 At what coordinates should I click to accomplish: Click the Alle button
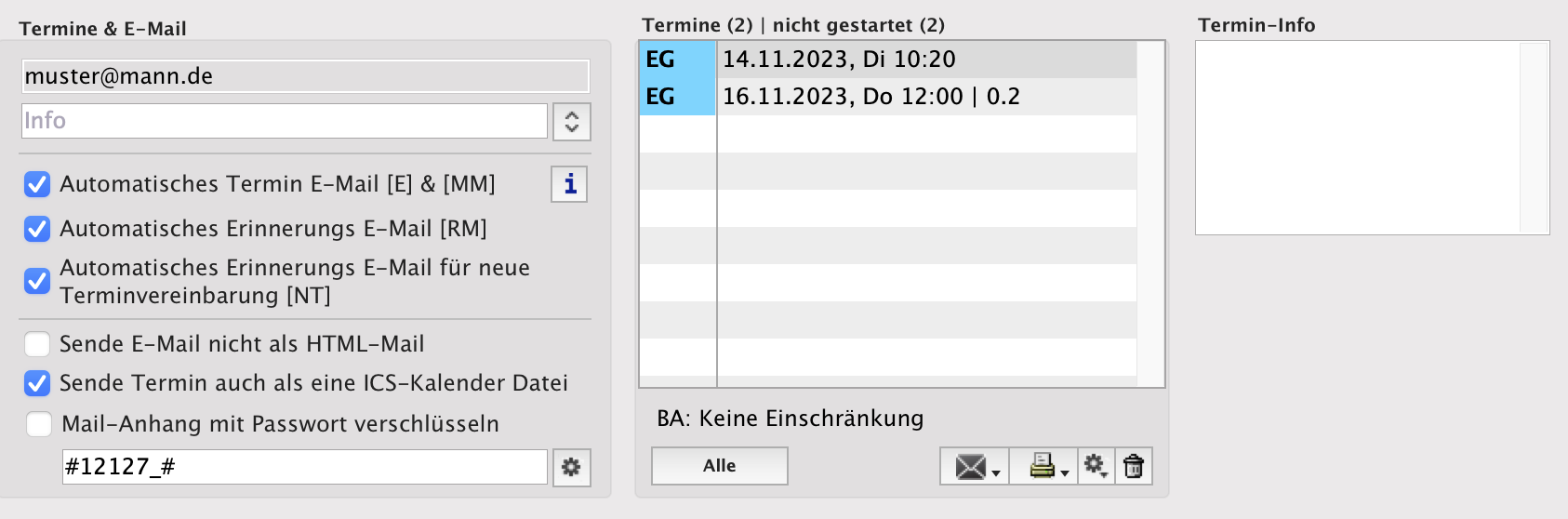[719, 466]
